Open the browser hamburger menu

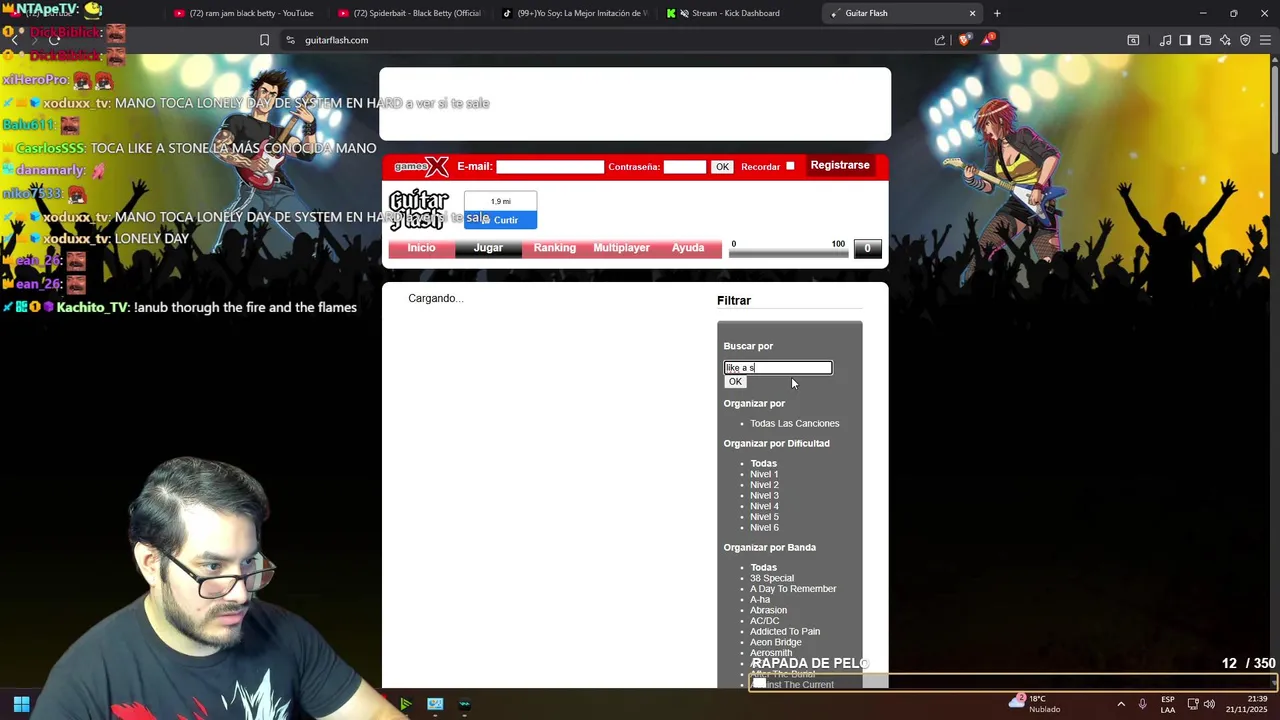coord(1265,40)
